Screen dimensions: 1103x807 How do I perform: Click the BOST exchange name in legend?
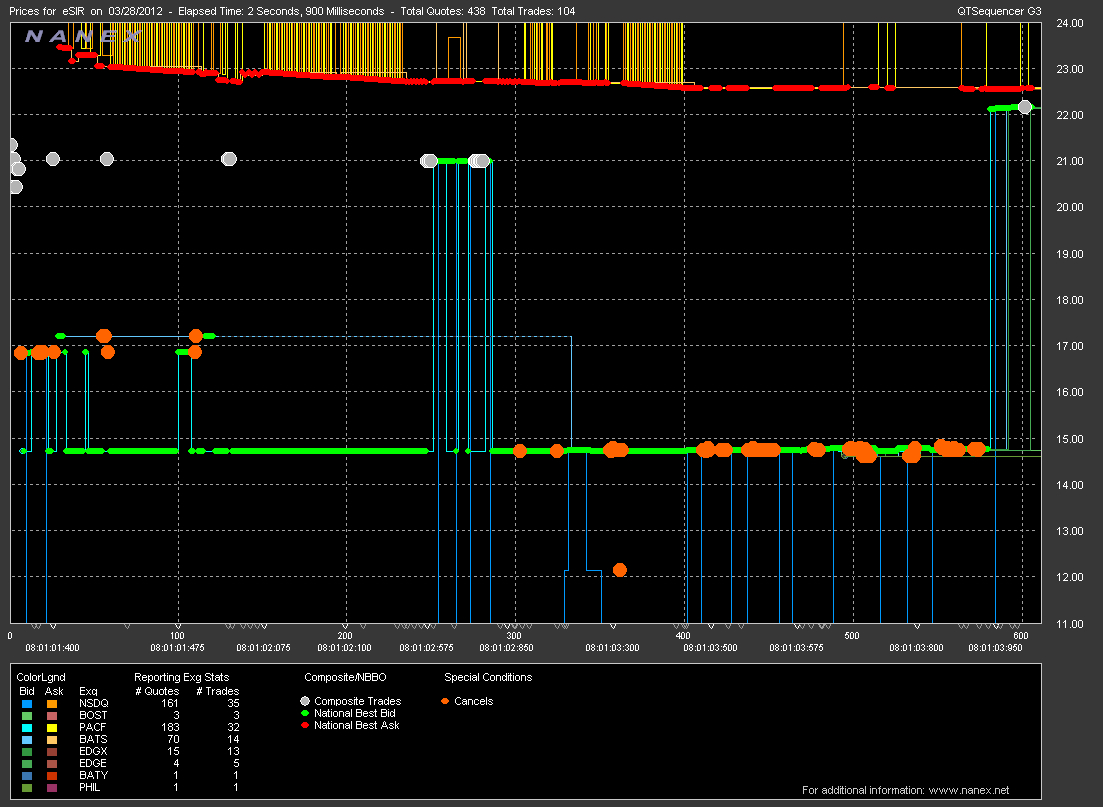[x=93, y=716]
